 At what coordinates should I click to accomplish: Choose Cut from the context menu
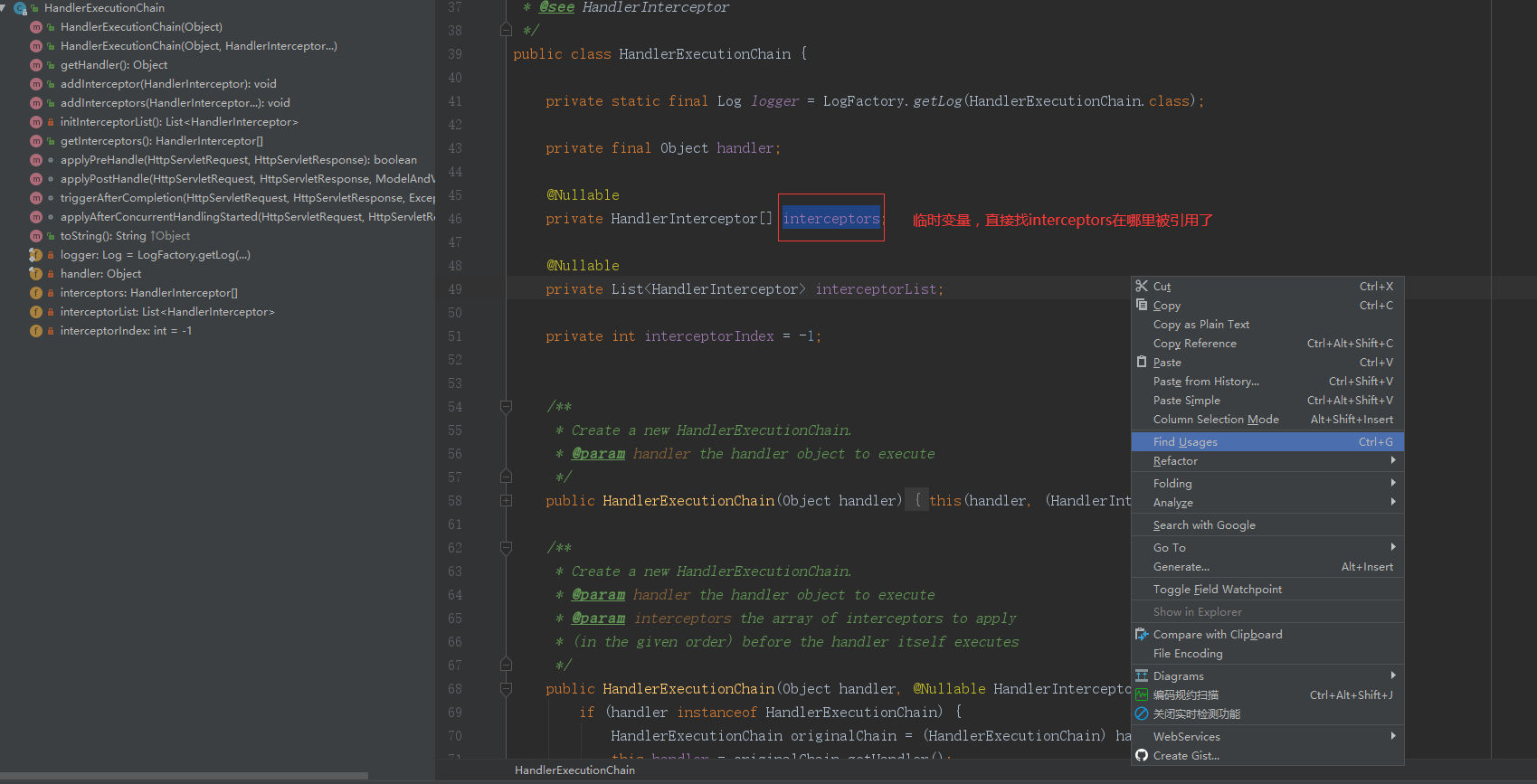pyautogui.click(x=1267, y=287)
